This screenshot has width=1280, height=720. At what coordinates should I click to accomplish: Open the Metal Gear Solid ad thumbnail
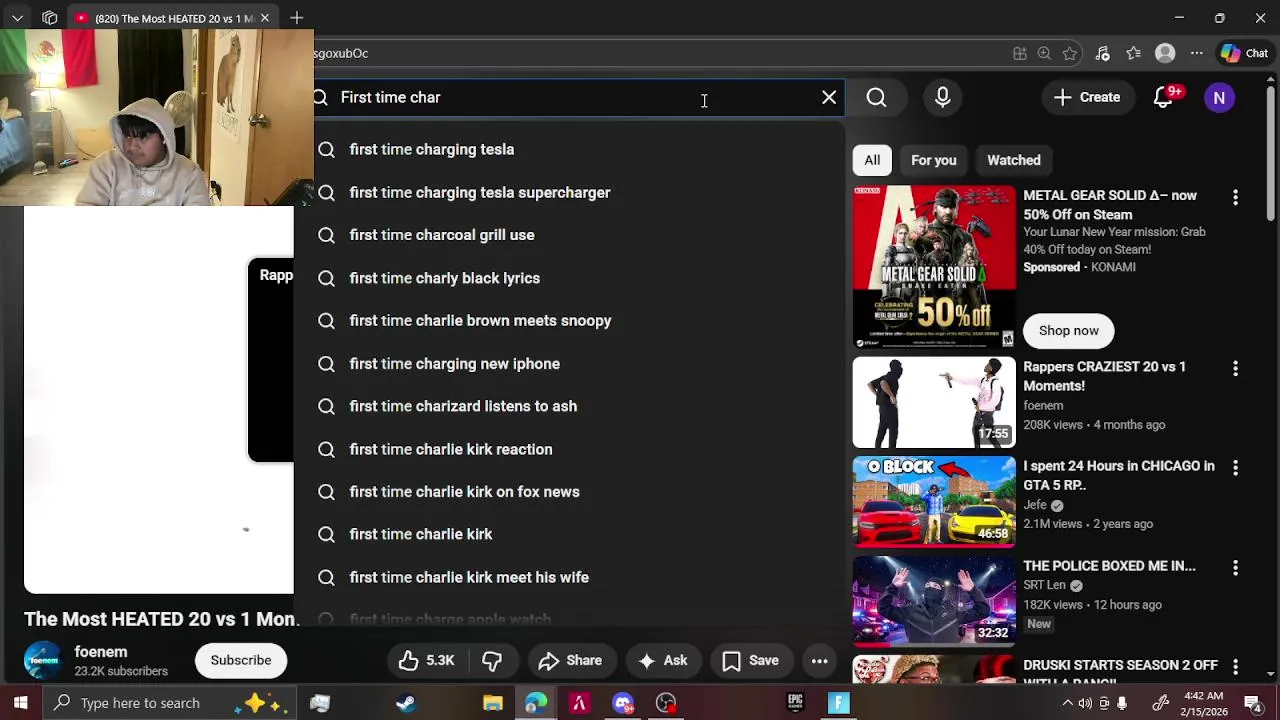point(934,266)
